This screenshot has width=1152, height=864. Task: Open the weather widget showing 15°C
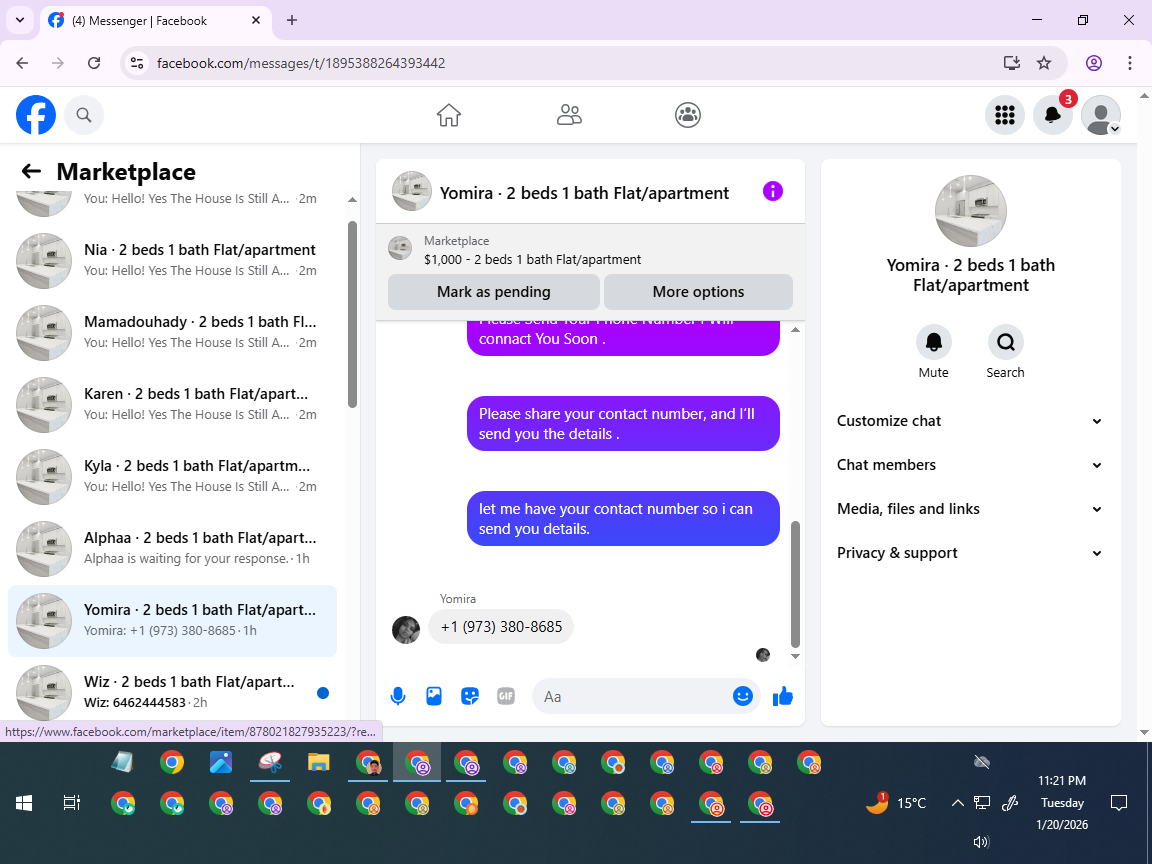[x=896, y=803]
